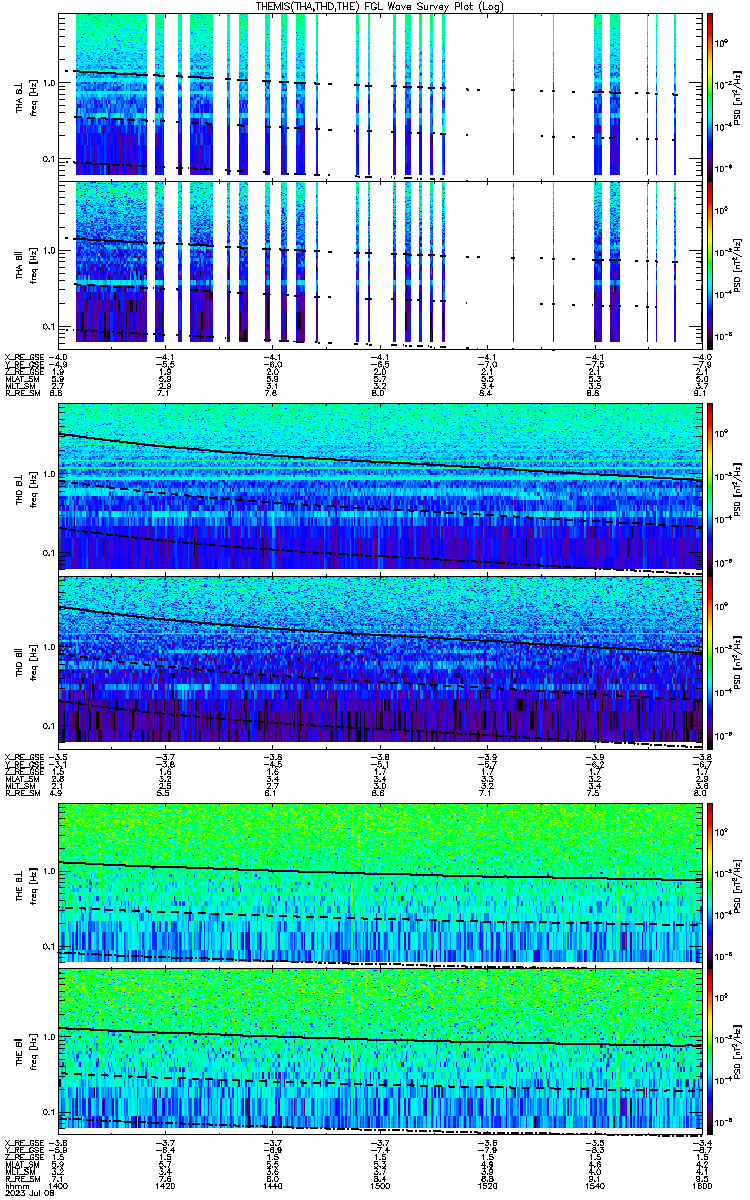Click the THE B|| panel color bar
Image resolution: width=750 pixels, height=1200 pixels.
pyautogui.click(x=710, y=1049)
